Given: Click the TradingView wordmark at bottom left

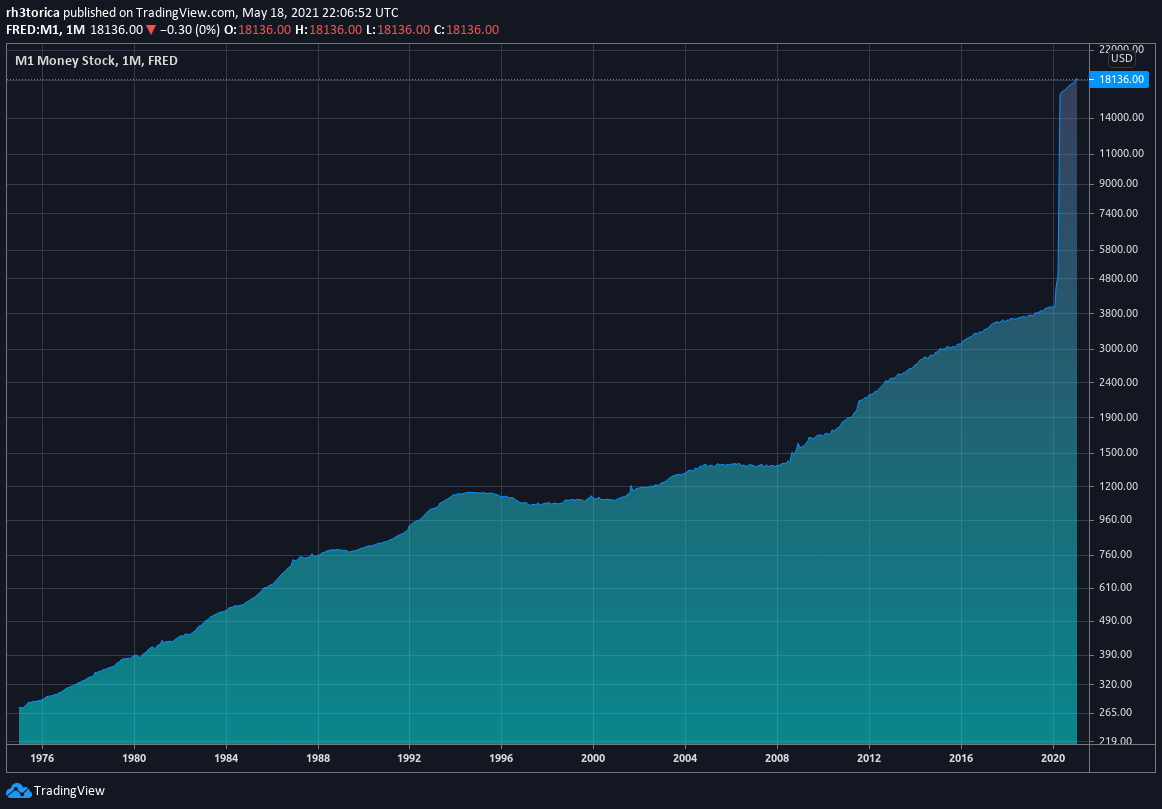Looking at the screenshot, I should tap(70, 790).
